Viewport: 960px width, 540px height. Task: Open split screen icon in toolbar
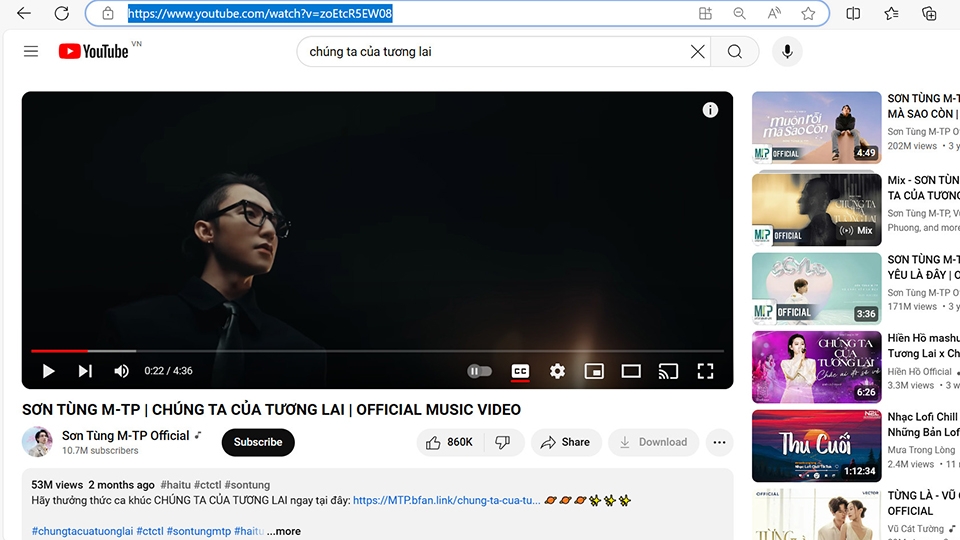click(x=853, y=13)
